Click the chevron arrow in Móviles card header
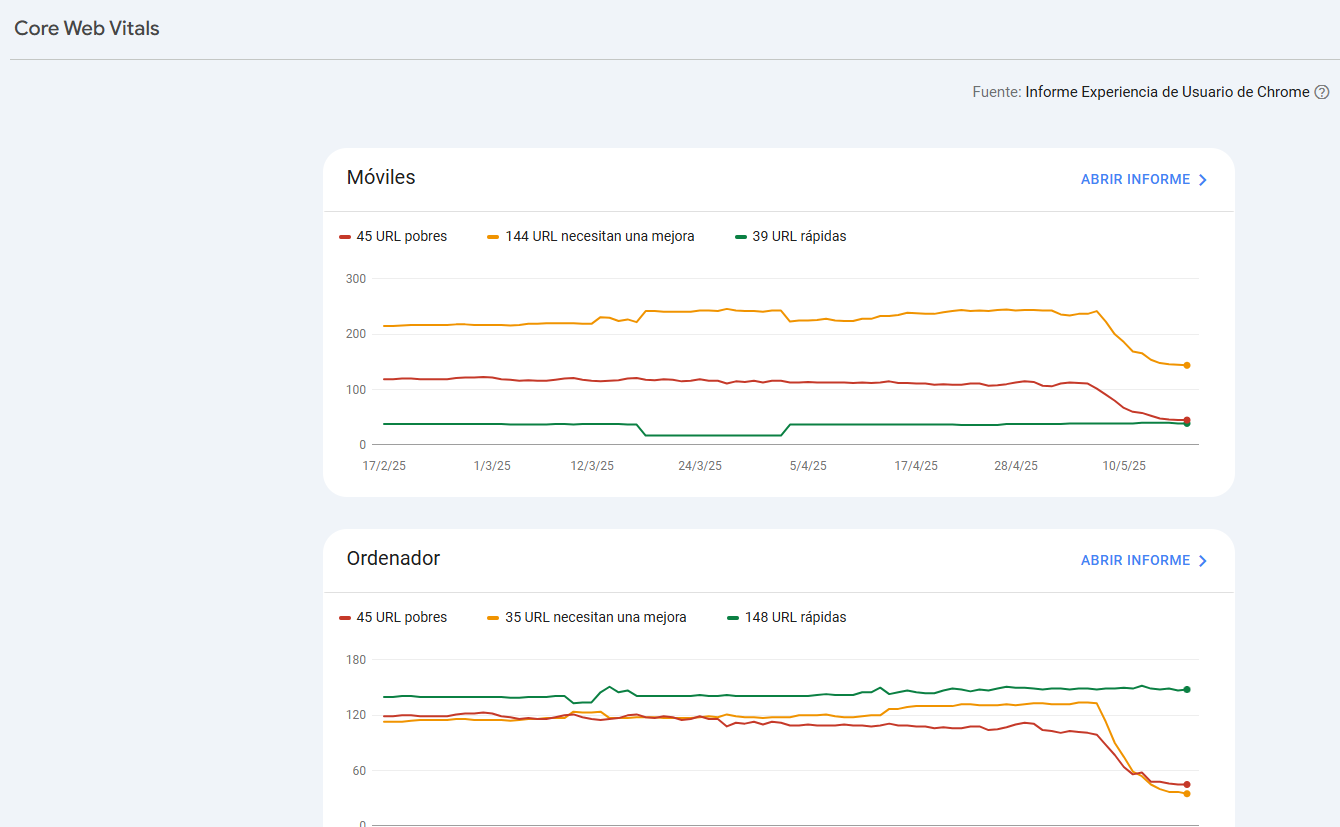1340x827 pixels. pyautogui.click(x=1203, y=180)
